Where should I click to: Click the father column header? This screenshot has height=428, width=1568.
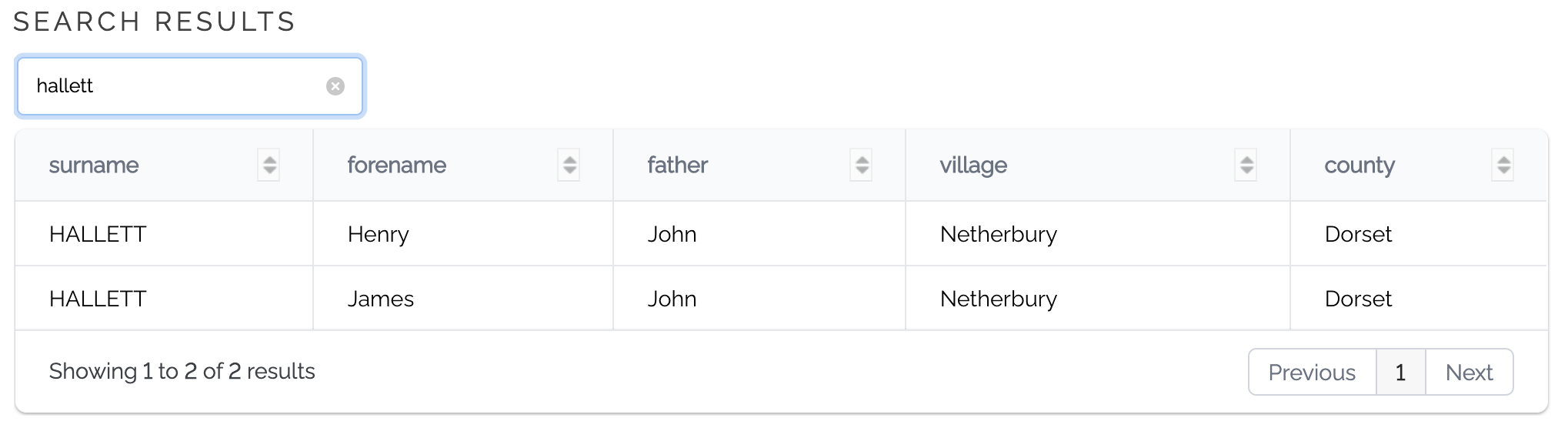pos(759,165)
